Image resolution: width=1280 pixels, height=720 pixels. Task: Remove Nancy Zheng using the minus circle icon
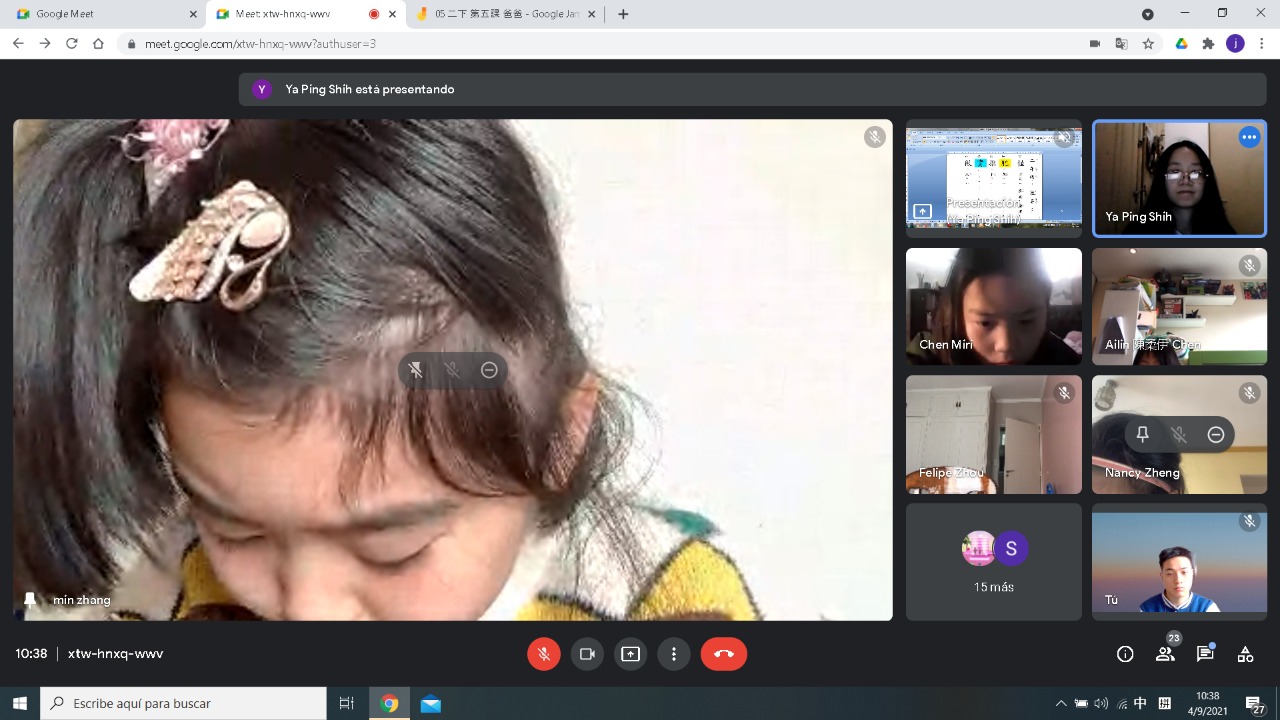click(x=1216, y=434)
